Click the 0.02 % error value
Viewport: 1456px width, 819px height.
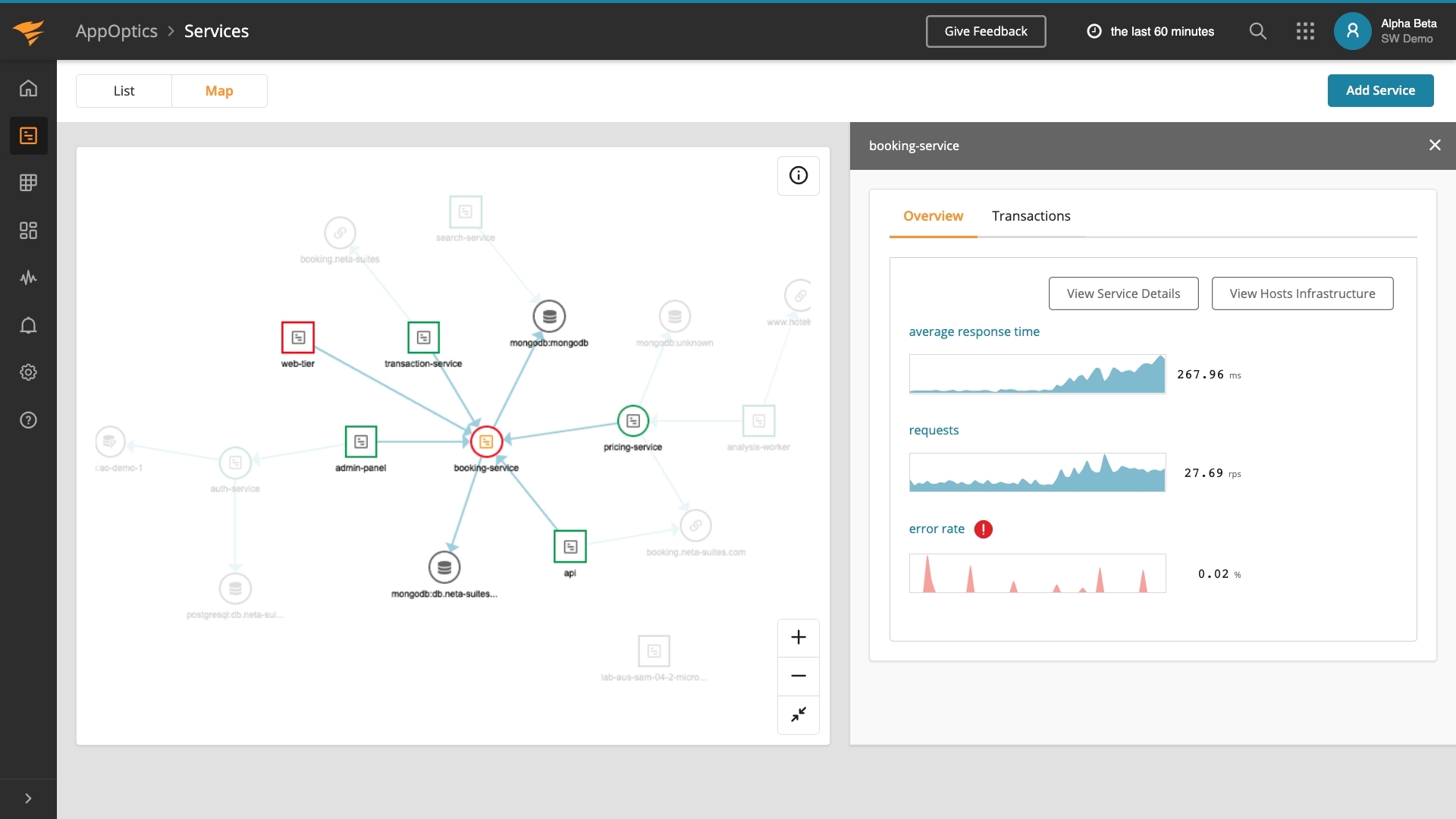1219,574
